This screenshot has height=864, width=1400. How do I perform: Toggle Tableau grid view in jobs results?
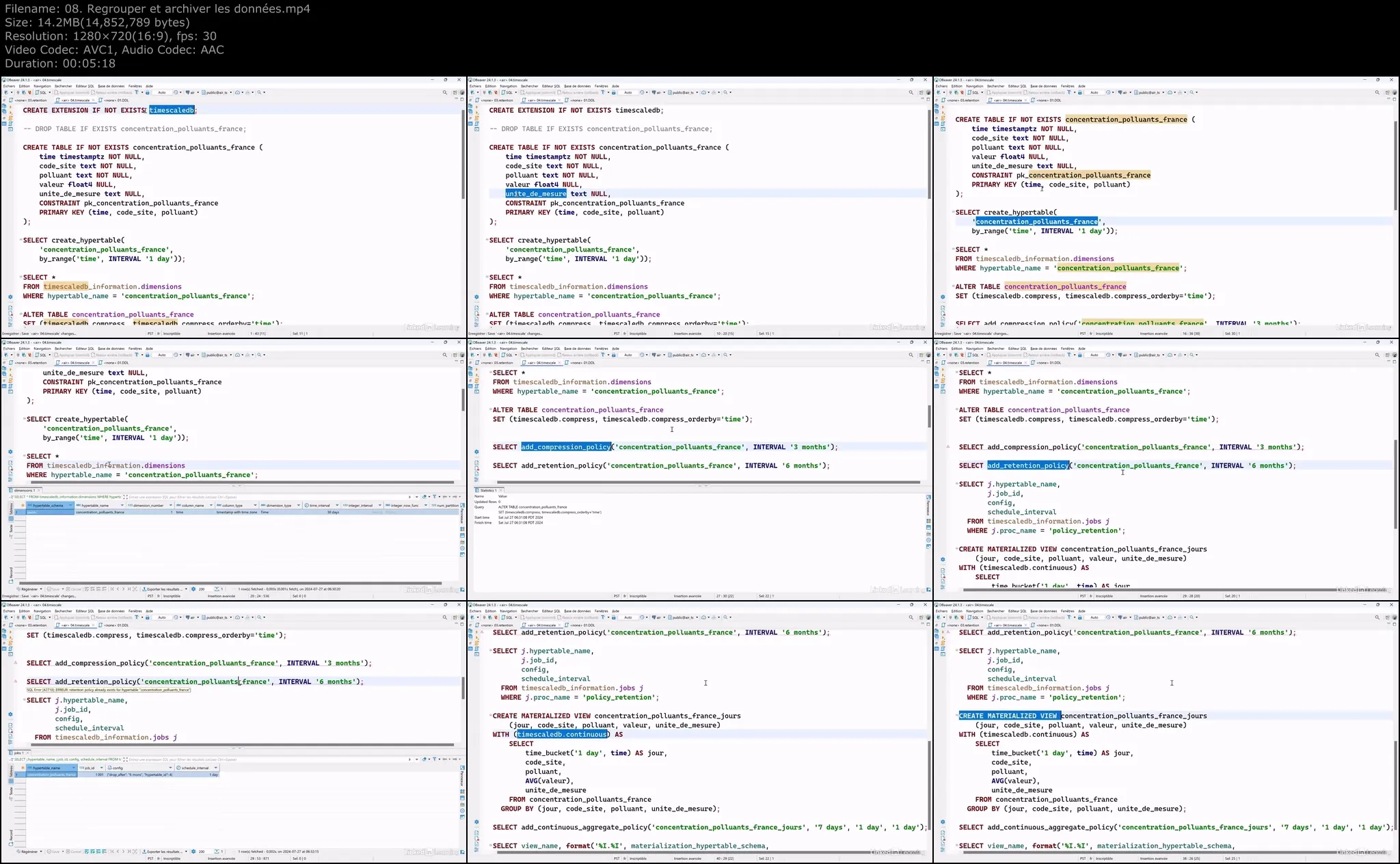tap(11, 771)
